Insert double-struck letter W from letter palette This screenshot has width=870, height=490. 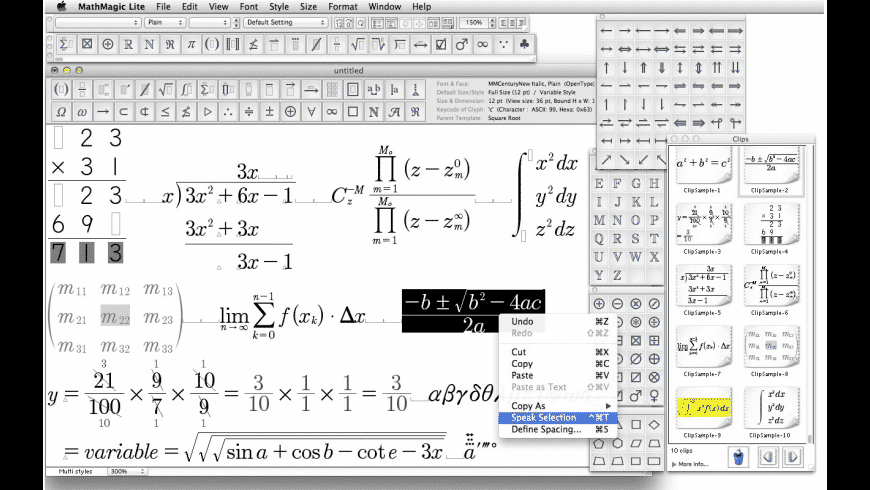636,257
